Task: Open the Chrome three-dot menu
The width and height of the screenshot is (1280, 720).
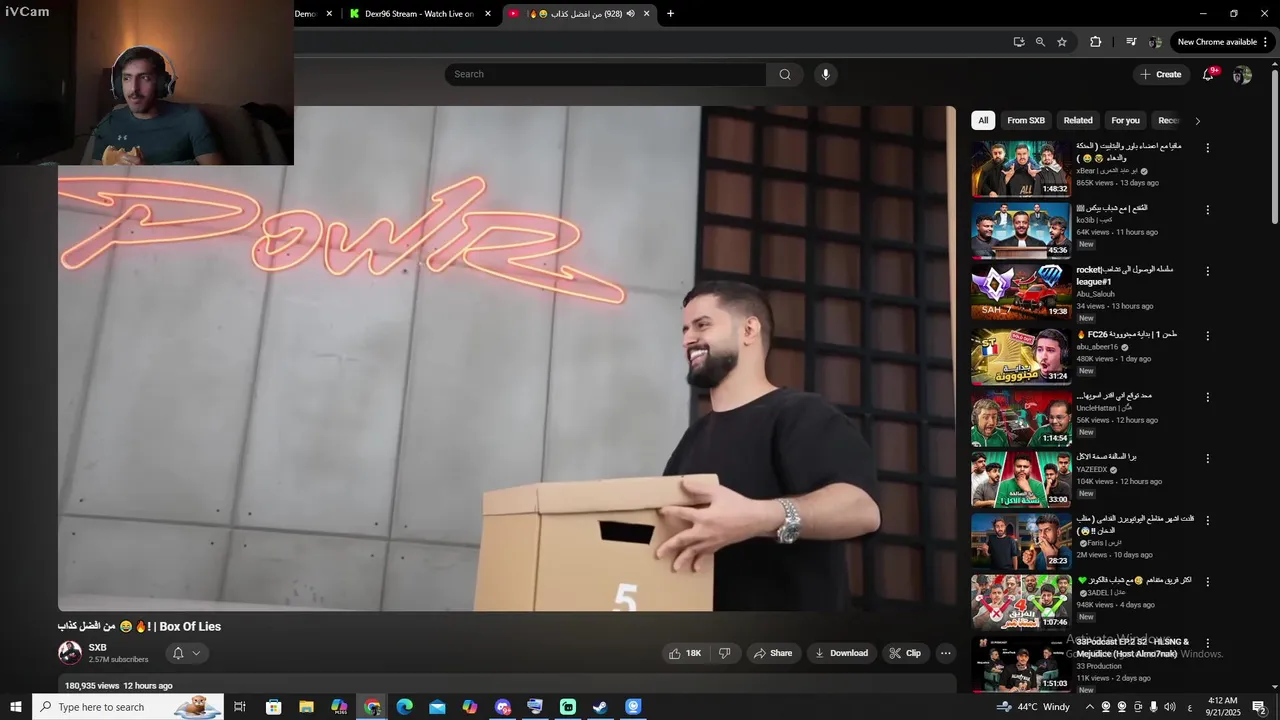Action: coord(1266,42)
